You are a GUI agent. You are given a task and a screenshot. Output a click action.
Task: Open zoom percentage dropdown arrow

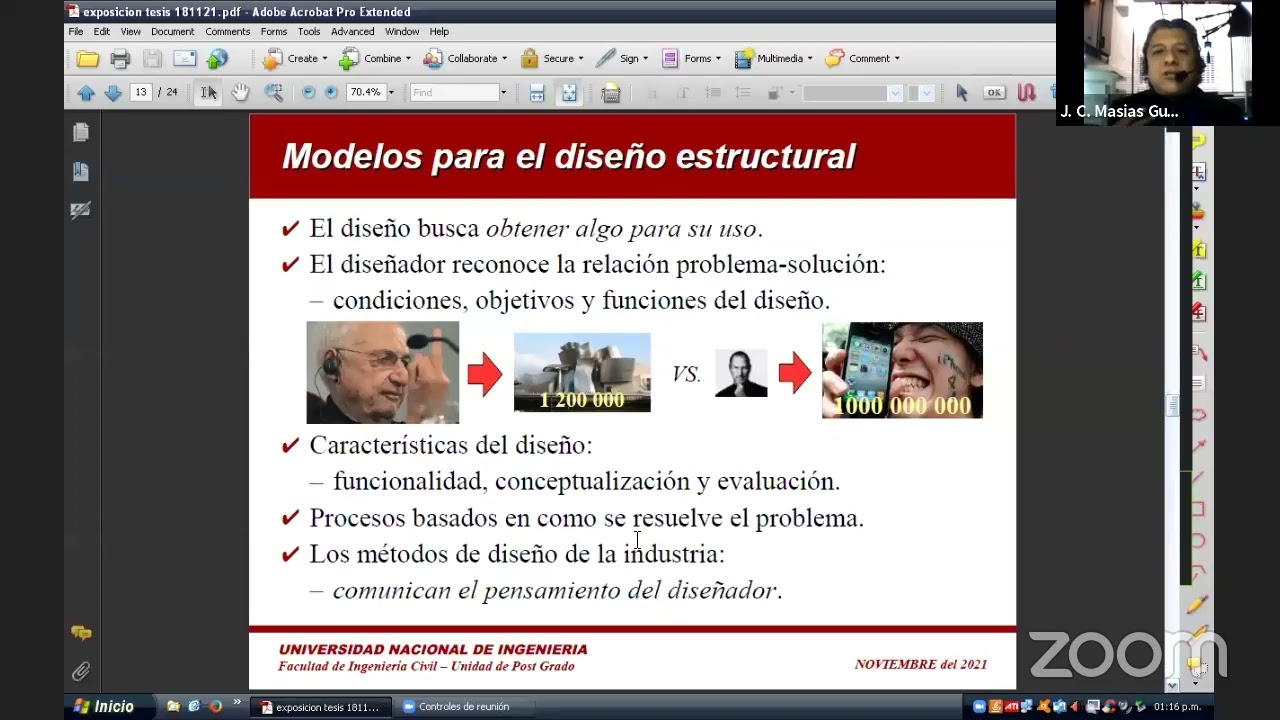click(x=390, y=93)
